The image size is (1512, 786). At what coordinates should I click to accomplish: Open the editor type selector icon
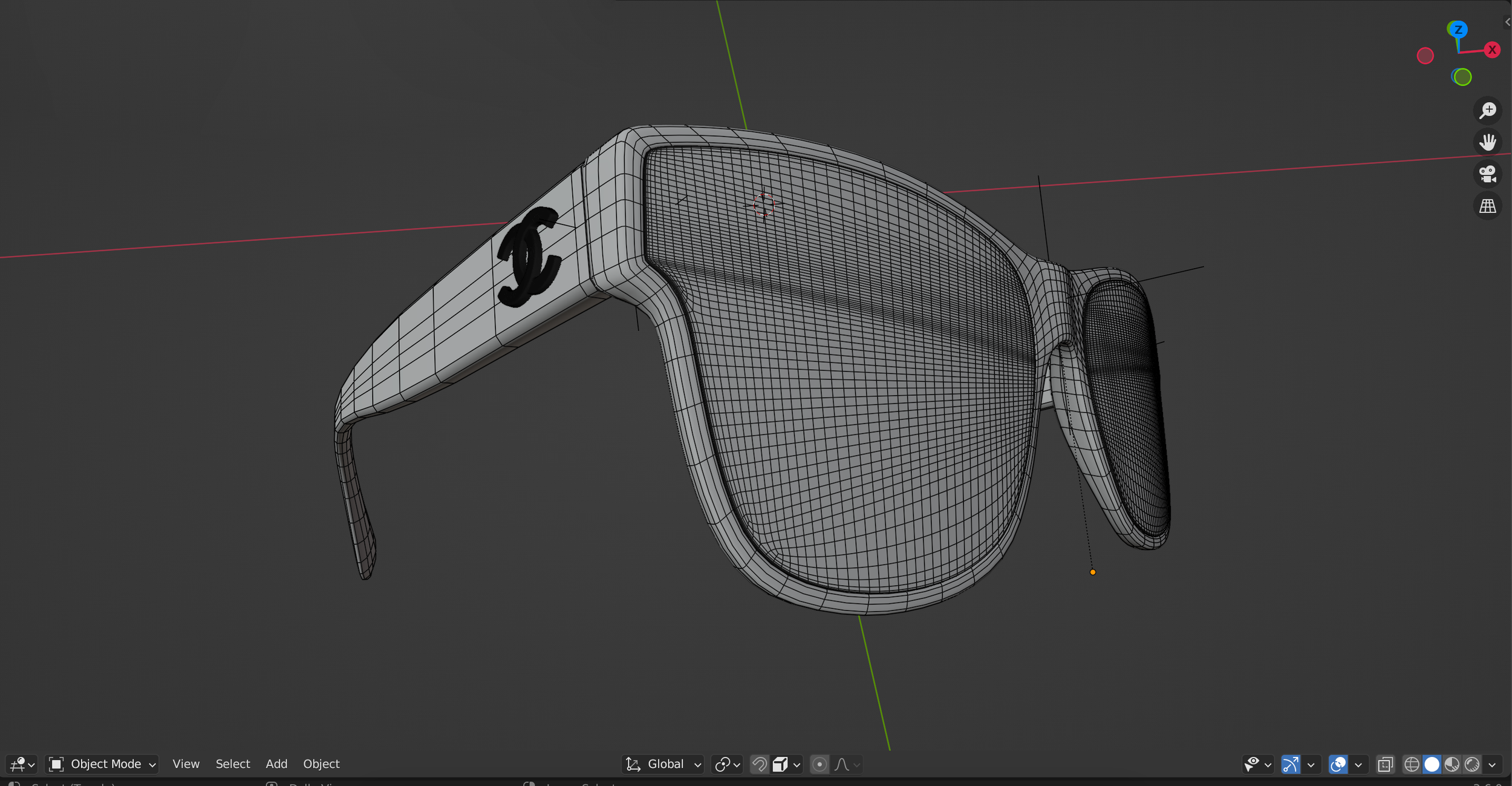(22, 764)
